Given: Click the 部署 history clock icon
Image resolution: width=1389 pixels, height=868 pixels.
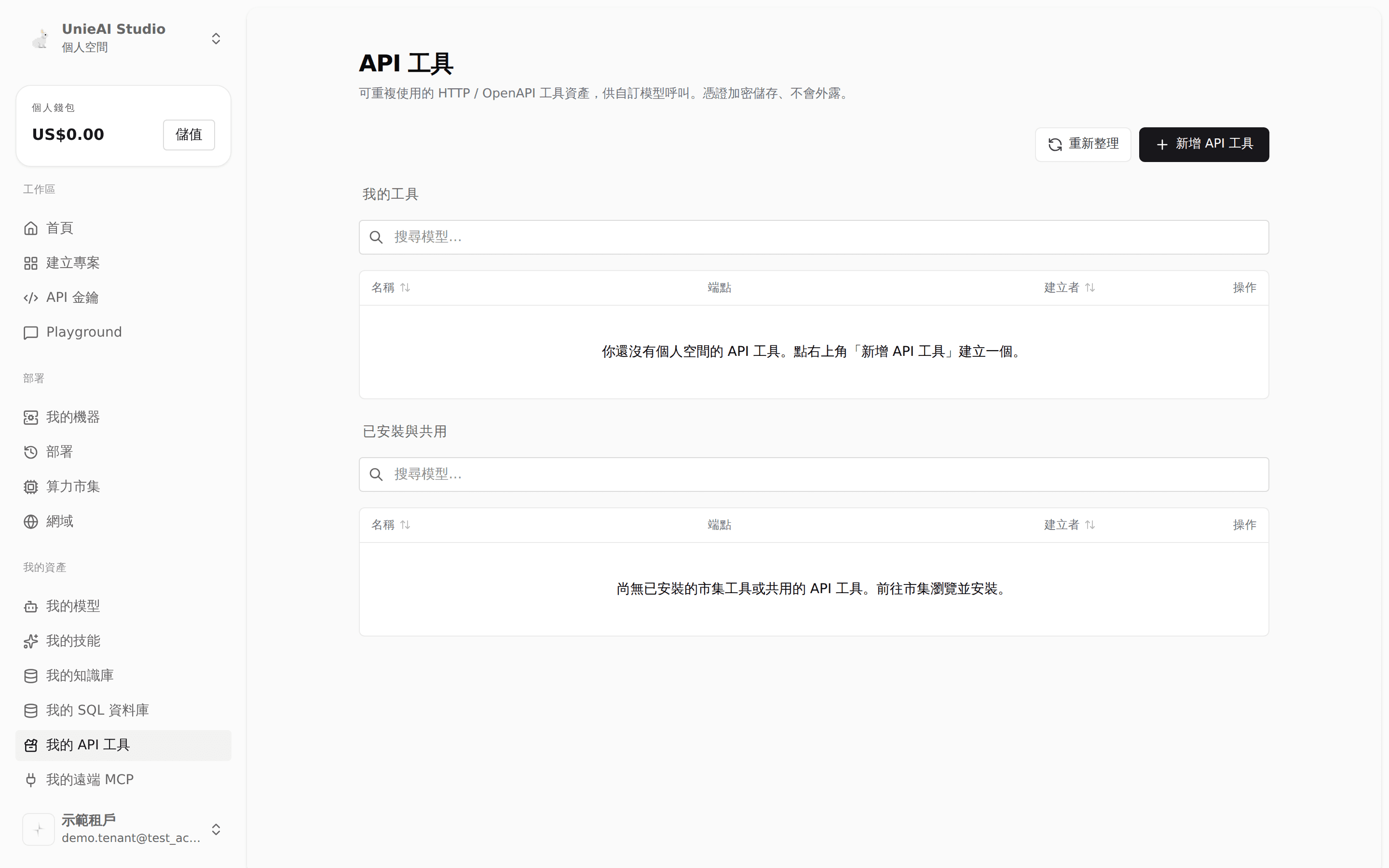Looking at the screenshot, I should click(31, 452).
